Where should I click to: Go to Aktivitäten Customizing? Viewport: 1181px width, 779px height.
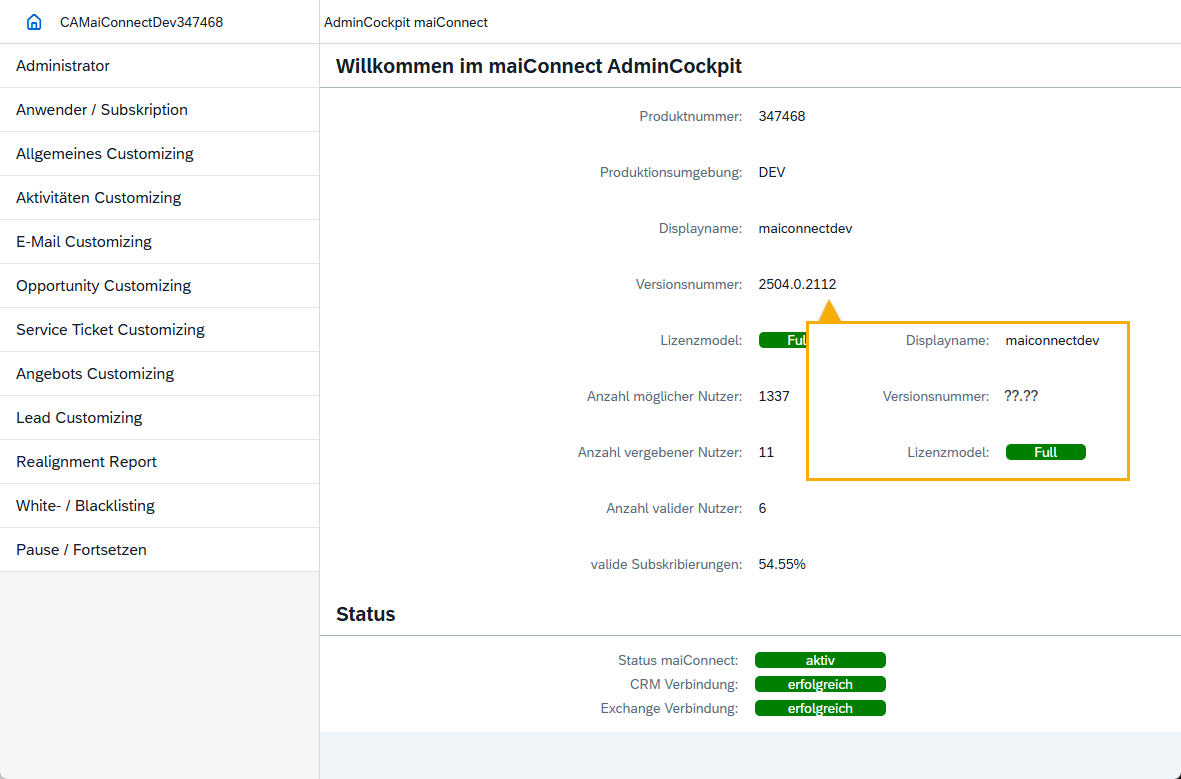[x=99, y=198]
